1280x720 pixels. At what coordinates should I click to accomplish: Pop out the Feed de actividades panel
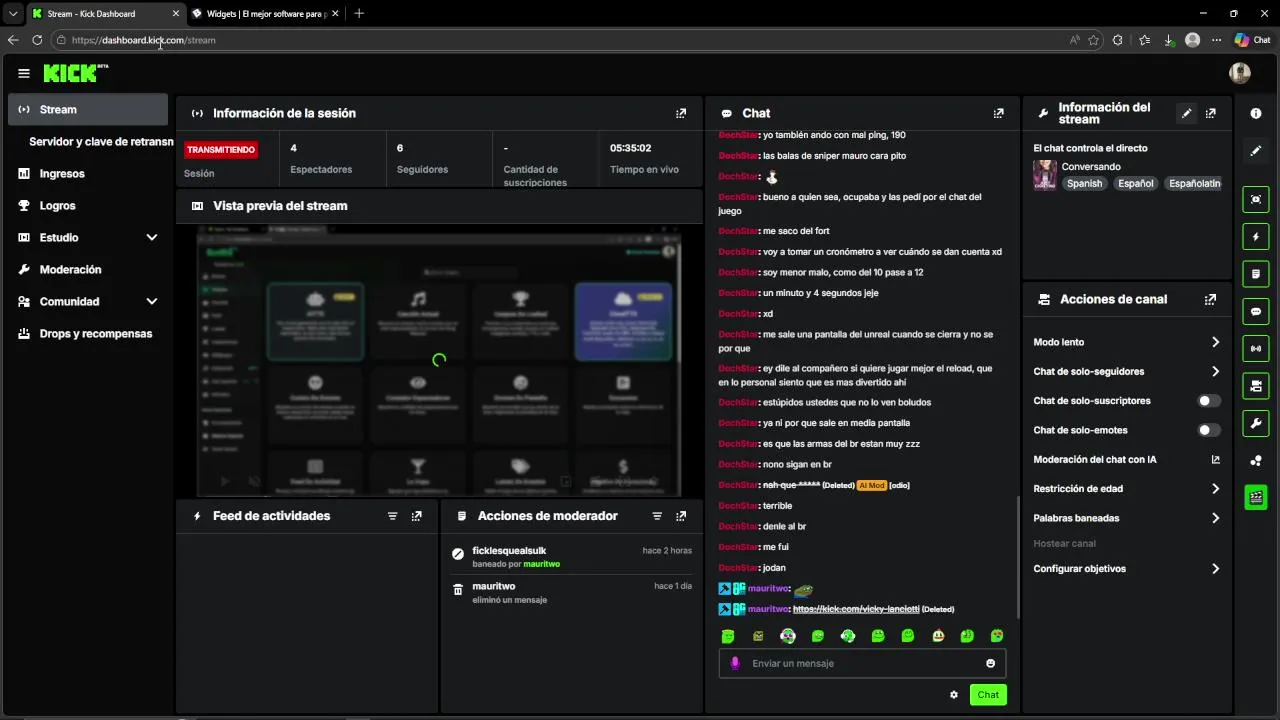point(417,516)
